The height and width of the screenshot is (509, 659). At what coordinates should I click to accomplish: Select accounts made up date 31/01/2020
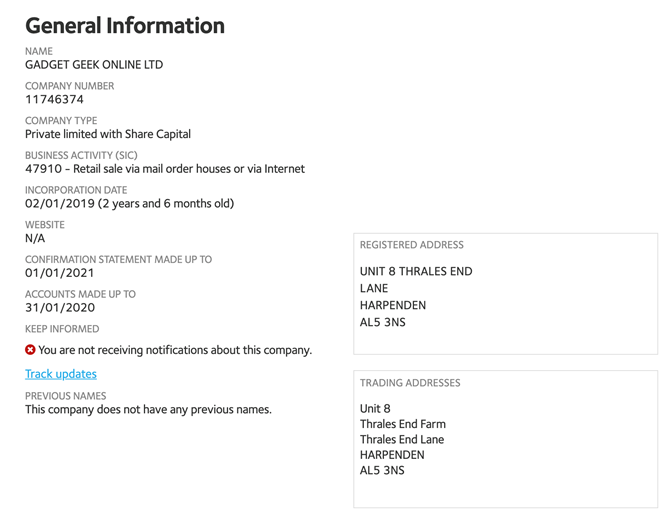[60, 308]
